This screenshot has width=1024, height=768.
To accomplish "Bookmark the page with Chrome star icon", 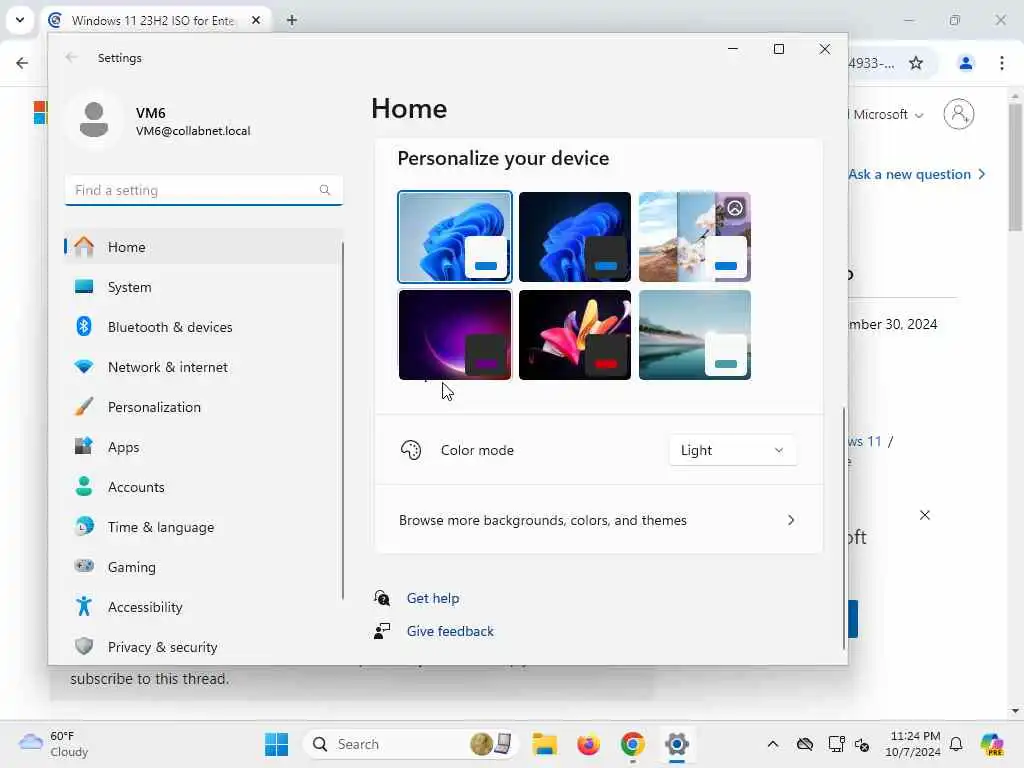I will tap(916, 63).
